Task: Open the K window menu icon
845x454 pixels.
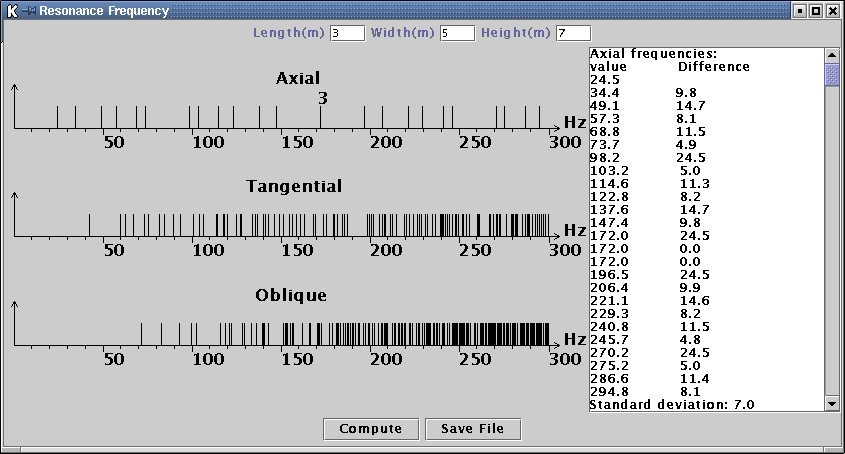Action: pyautogui.click(x=11, y=10)
